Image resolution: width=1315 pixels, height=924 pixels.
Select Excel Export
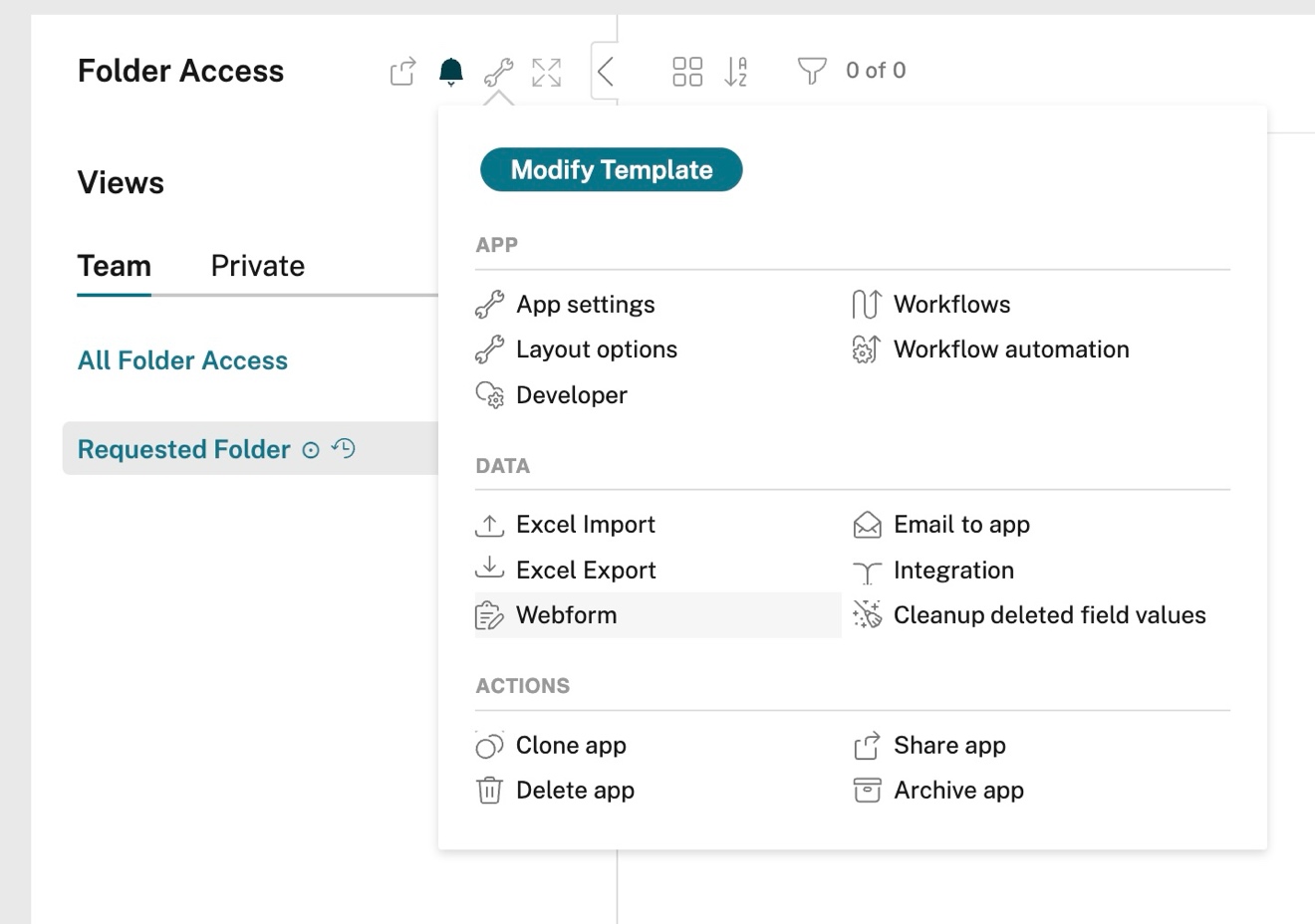coord(586,571)
